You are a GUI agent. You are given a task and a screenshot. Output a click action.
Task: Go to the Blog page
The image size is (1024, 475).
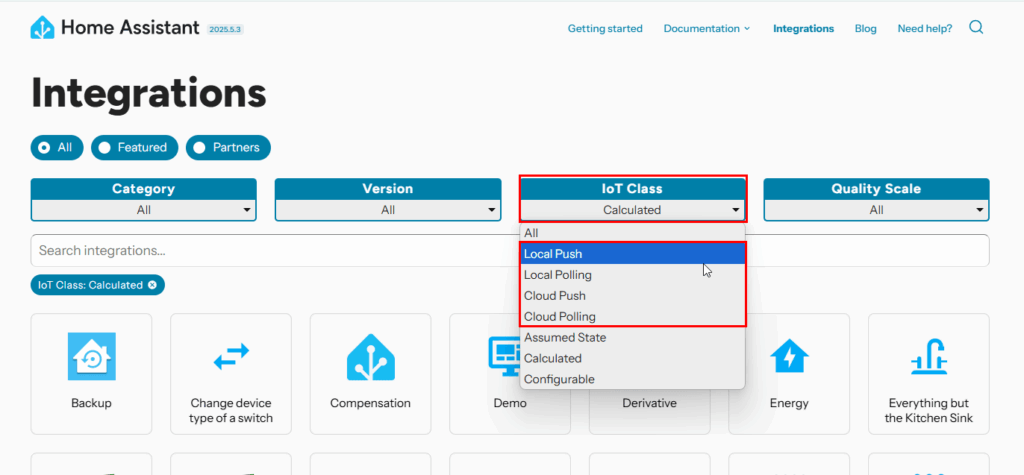tap(865, 29)
